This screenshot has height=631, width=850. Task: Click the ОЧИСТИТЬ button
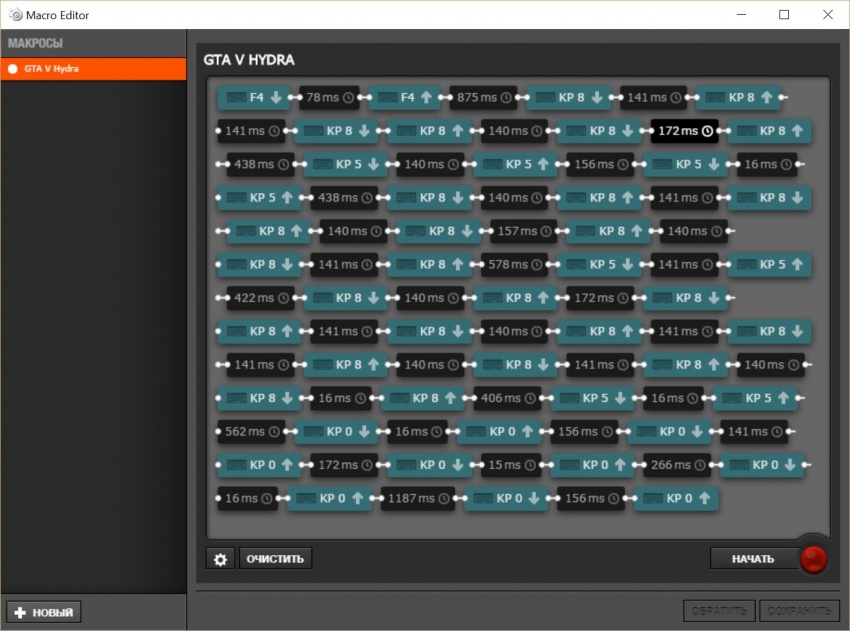pyautogui.click(x=275, y=559)
